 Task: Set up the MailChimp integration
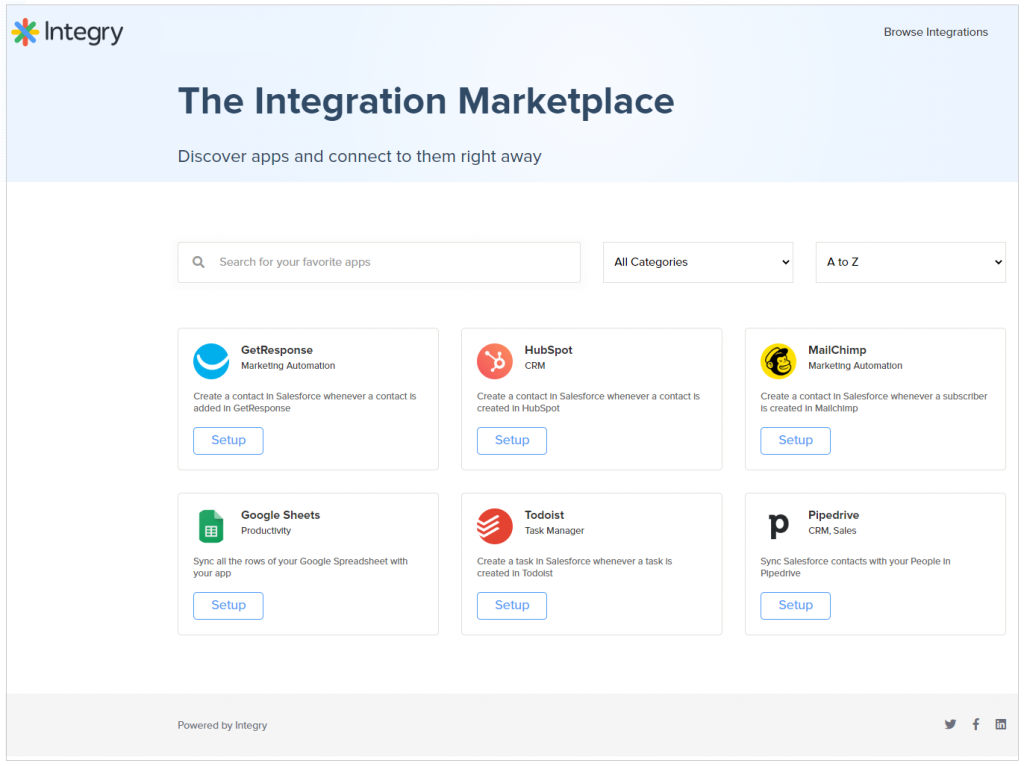pos(795,441)
